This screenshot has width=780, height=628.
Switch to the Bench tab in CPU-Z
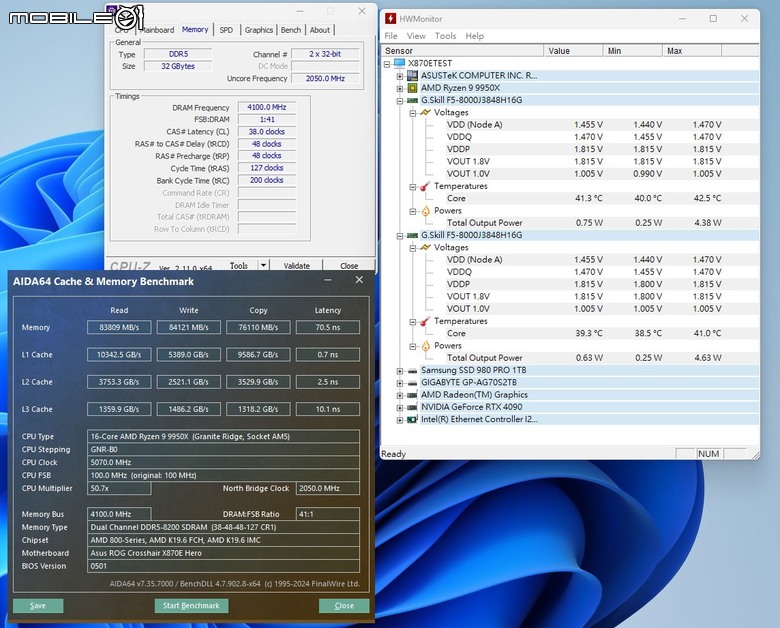[x=291, y=30]
